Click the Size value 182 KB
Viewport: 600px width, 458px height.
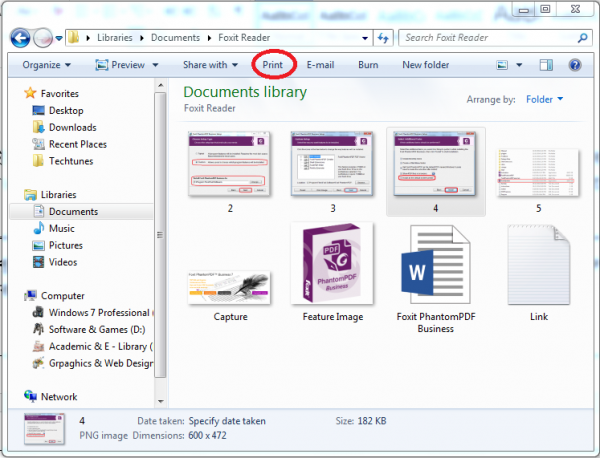(x=372, y=421)
